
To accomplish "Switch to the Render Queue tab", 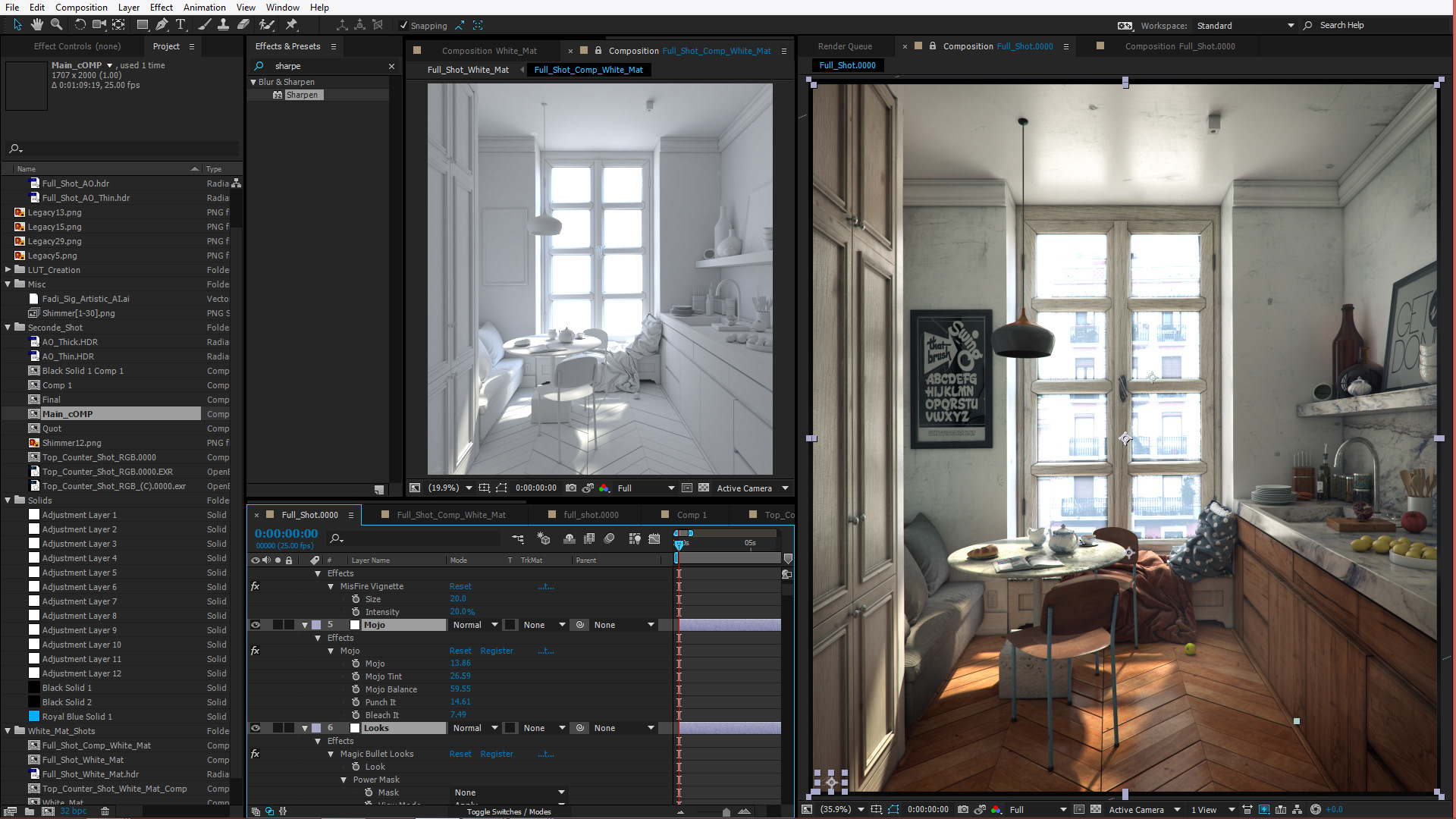I will (x=845, y=46).
